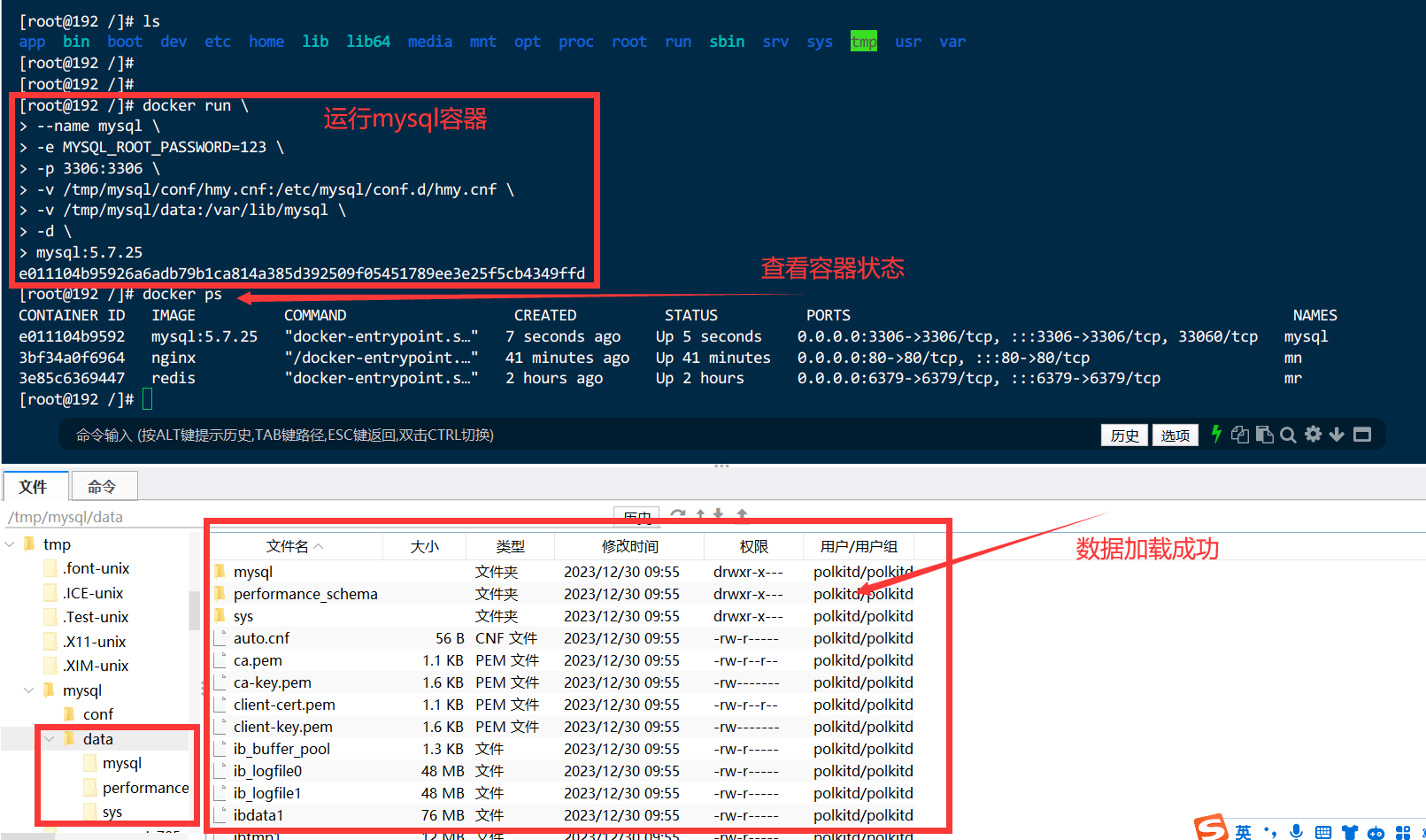The width and height of the screenshot is (1426, 840).
Task: Select conf folder in tree
Action: (97, 714)
